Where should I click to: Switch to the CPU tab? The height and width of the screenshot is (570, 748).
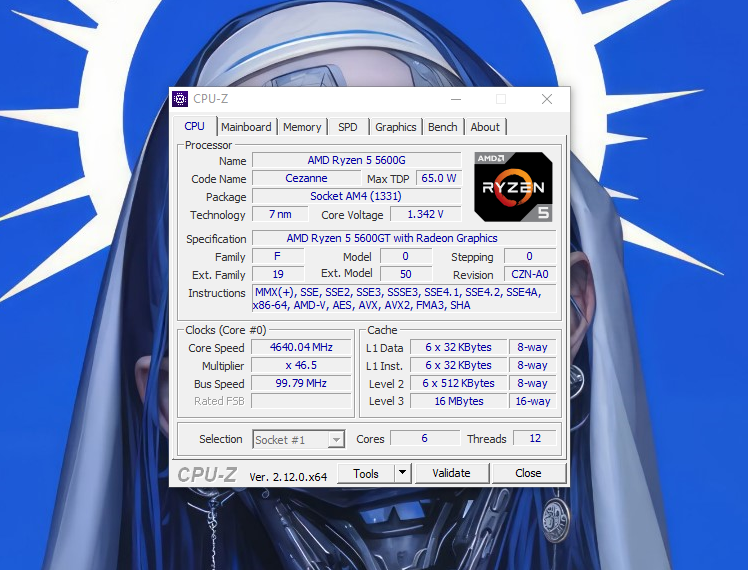195,126
